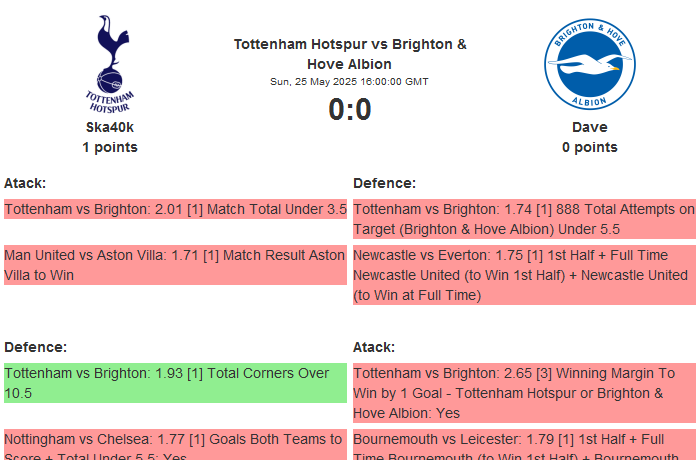Click the Winning Margin by 1 Goal bet
The height and width of the screenshot is (460, 700).
click(524, 393)
